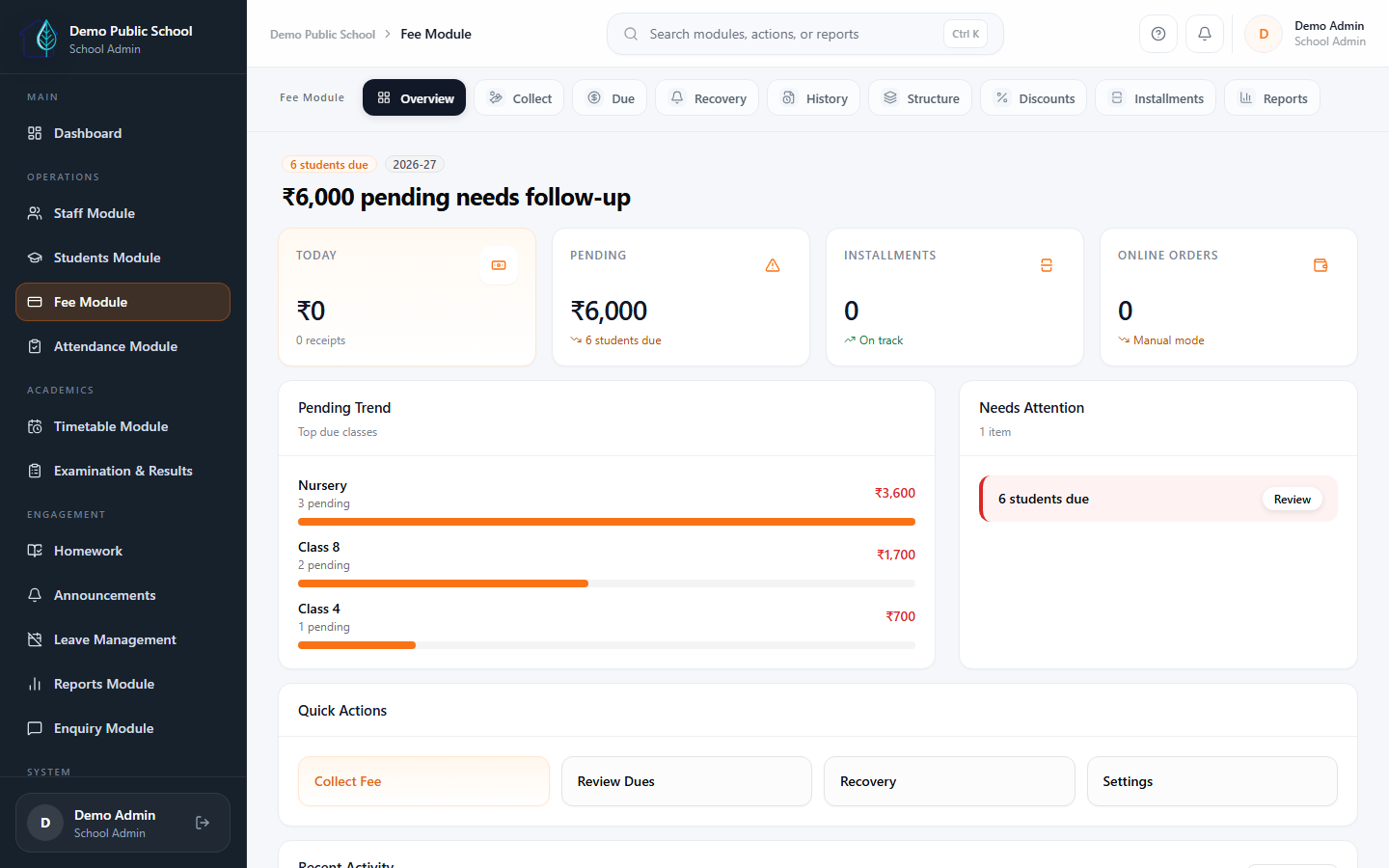Image resolution: width=1389 pixels, height=868 pixels.
Task: Click the Enquiry Module chat icon
Action: tap(35, 728)
